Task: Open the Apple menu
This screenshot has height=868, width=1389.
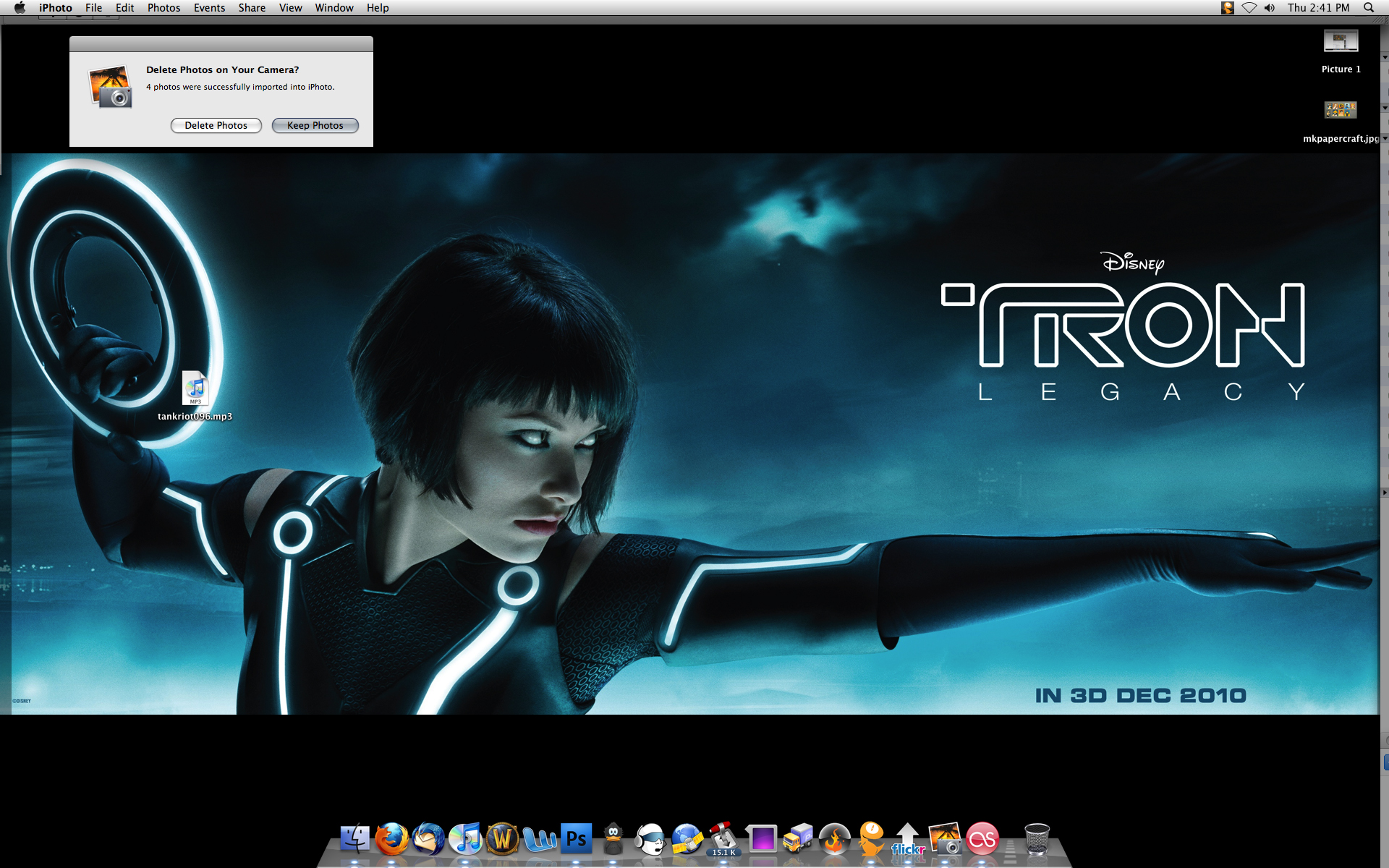Action: point(20,8)
